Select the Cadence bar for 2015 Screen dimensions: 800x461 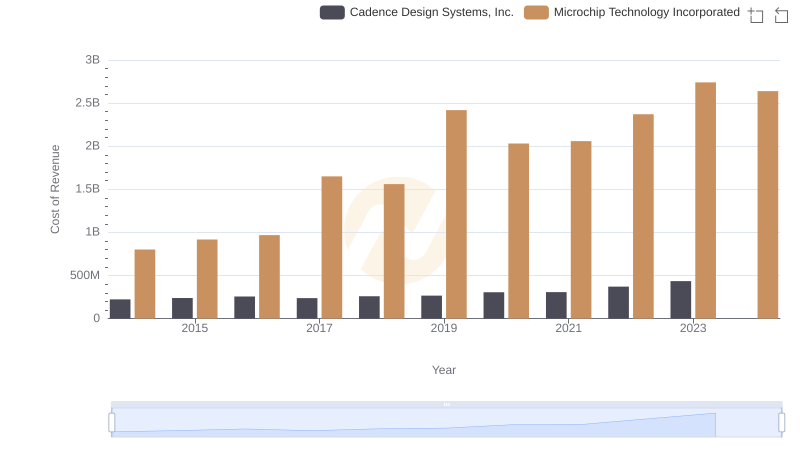pyautogui.click(x=182, y=308)
